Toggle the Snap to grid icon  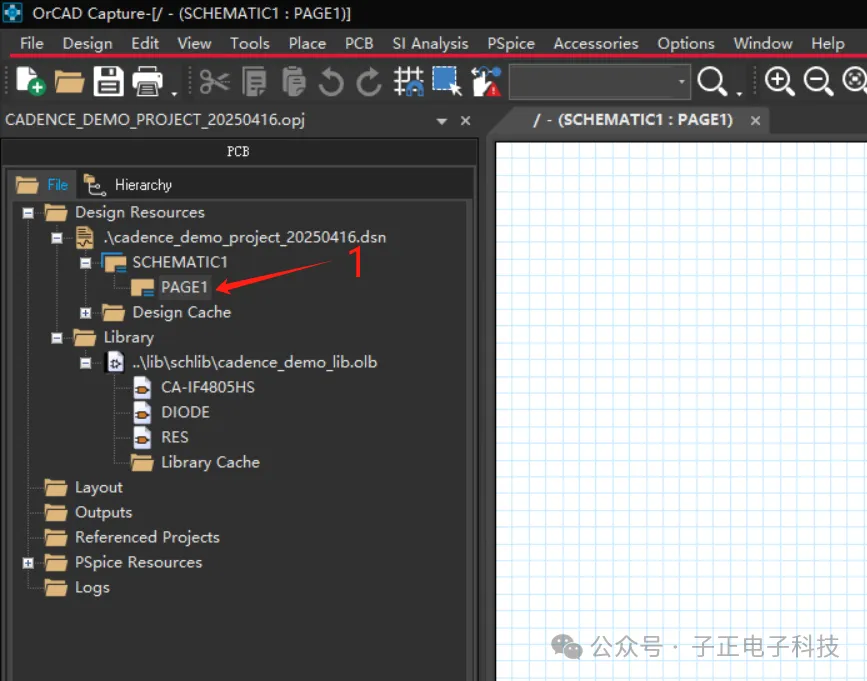(x=409, y=81)
